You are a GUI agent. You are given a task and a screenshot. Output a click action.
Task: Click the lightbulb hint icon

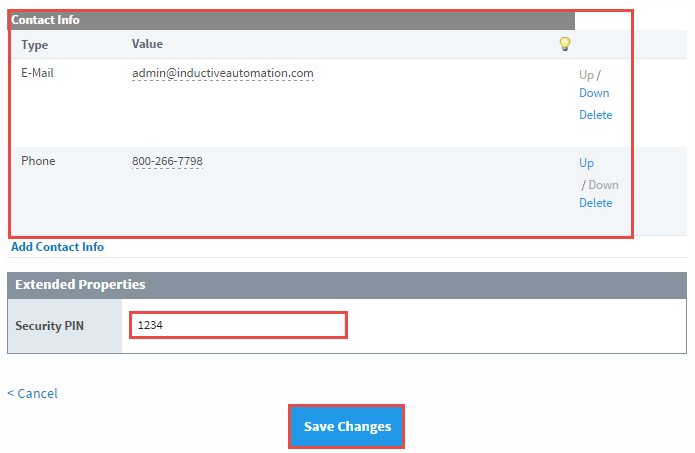564,44
